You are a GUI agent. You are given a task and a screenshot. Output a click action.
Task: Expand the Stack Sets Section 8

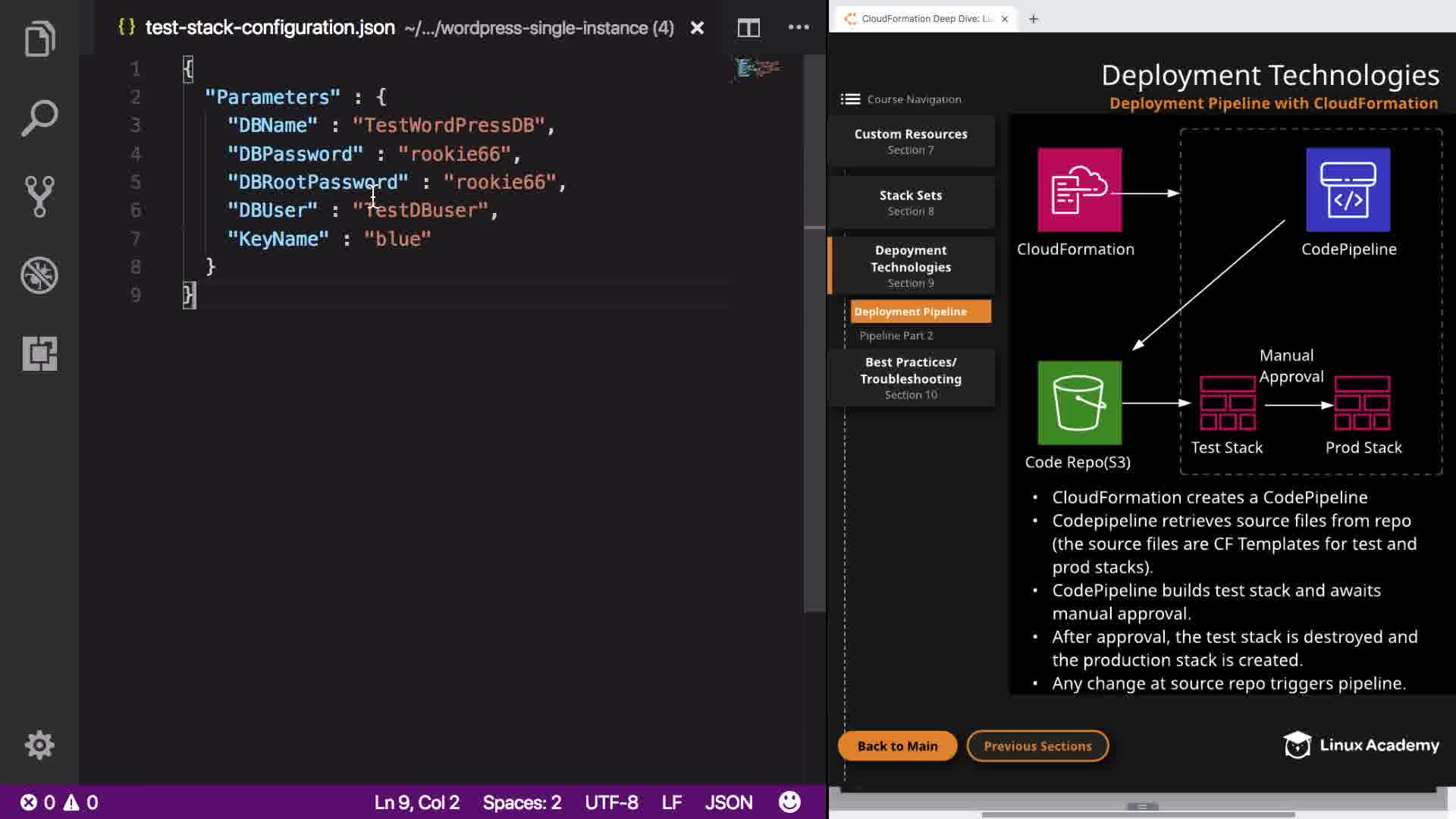911,202
